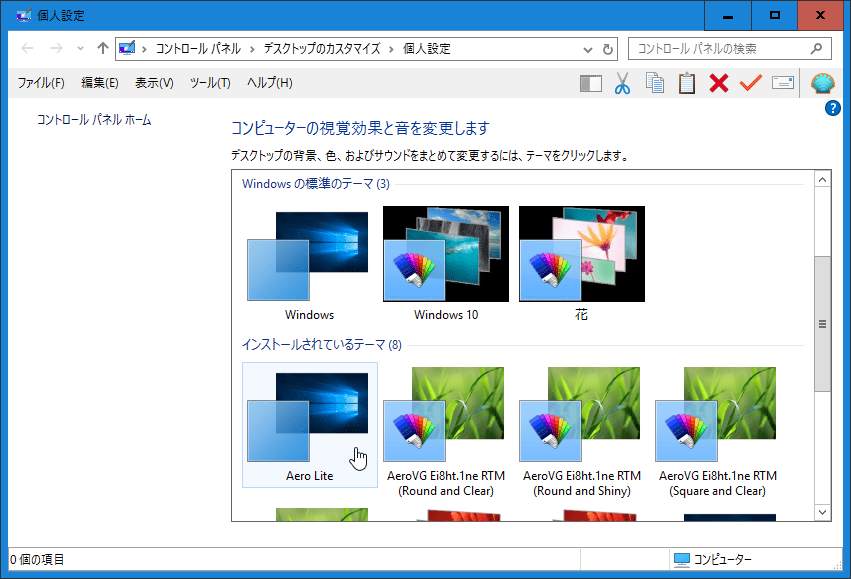Select the Aero Lite theme

point(309,425)
